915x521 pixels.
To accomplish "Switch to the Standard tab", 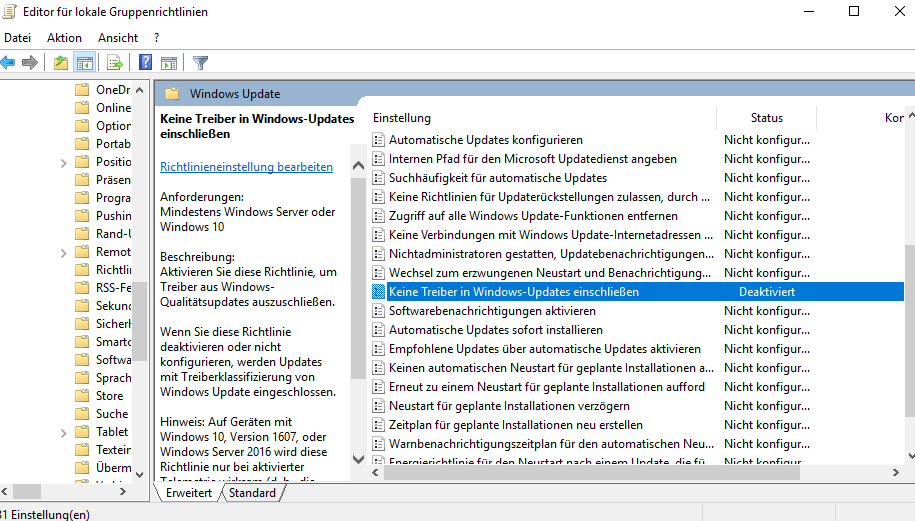I will pyautogui.click(x=252, y=493).
